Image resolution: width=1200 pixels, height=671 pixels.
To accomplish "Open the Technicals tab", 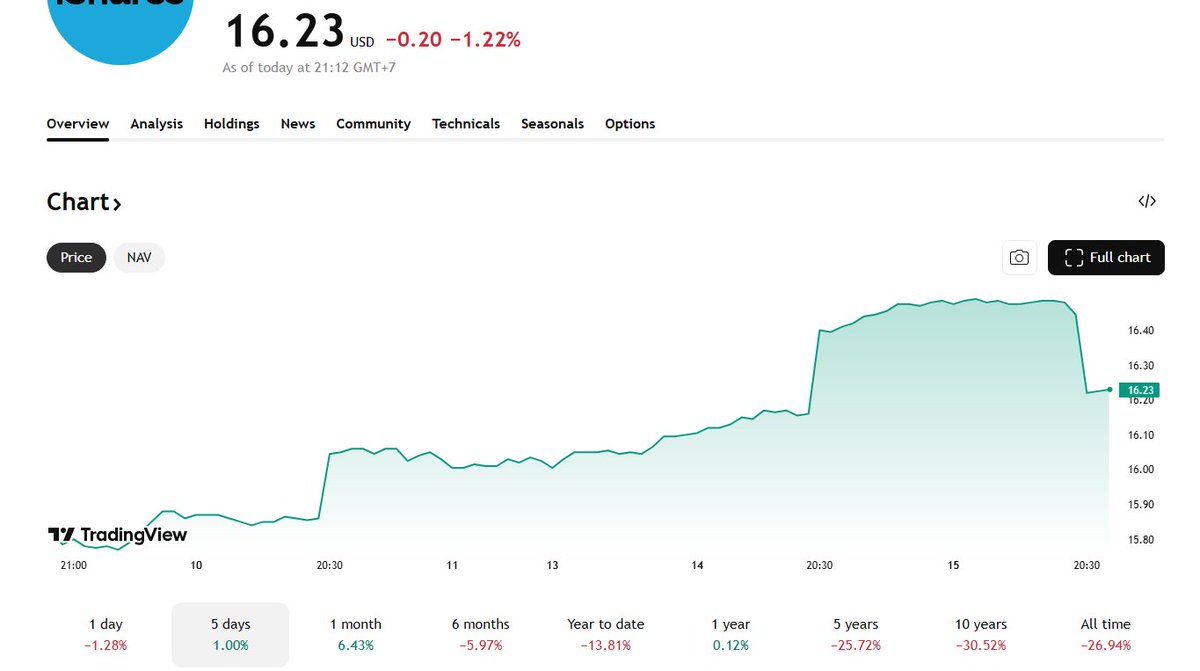I will tap(466, 123).
